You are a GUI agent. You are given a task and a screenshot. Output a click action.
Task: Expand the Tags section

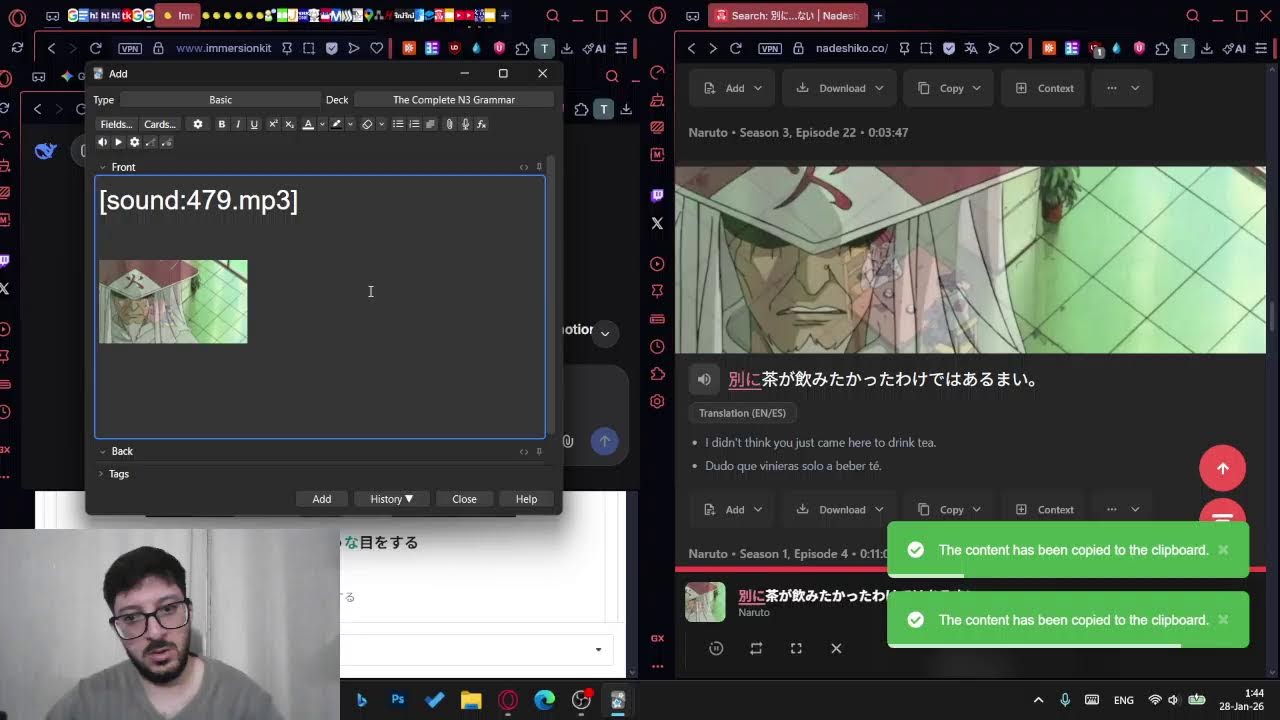pyautogui.click(x=101, y=474)
